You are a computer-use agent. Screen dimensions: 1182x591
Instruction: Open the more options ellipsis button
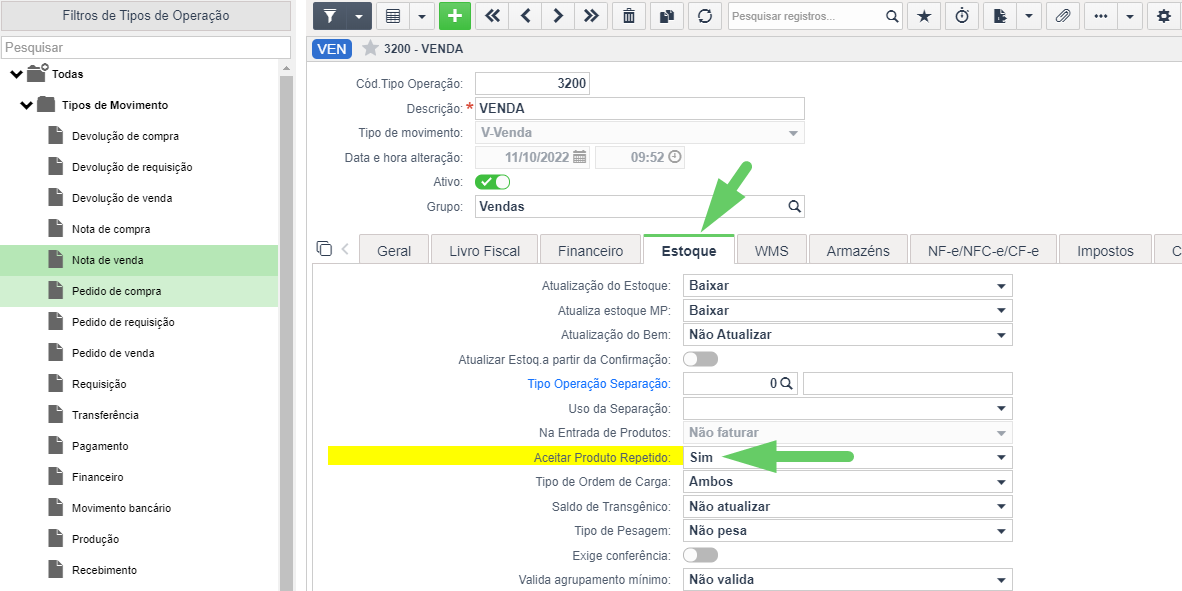click(1101, 16)
